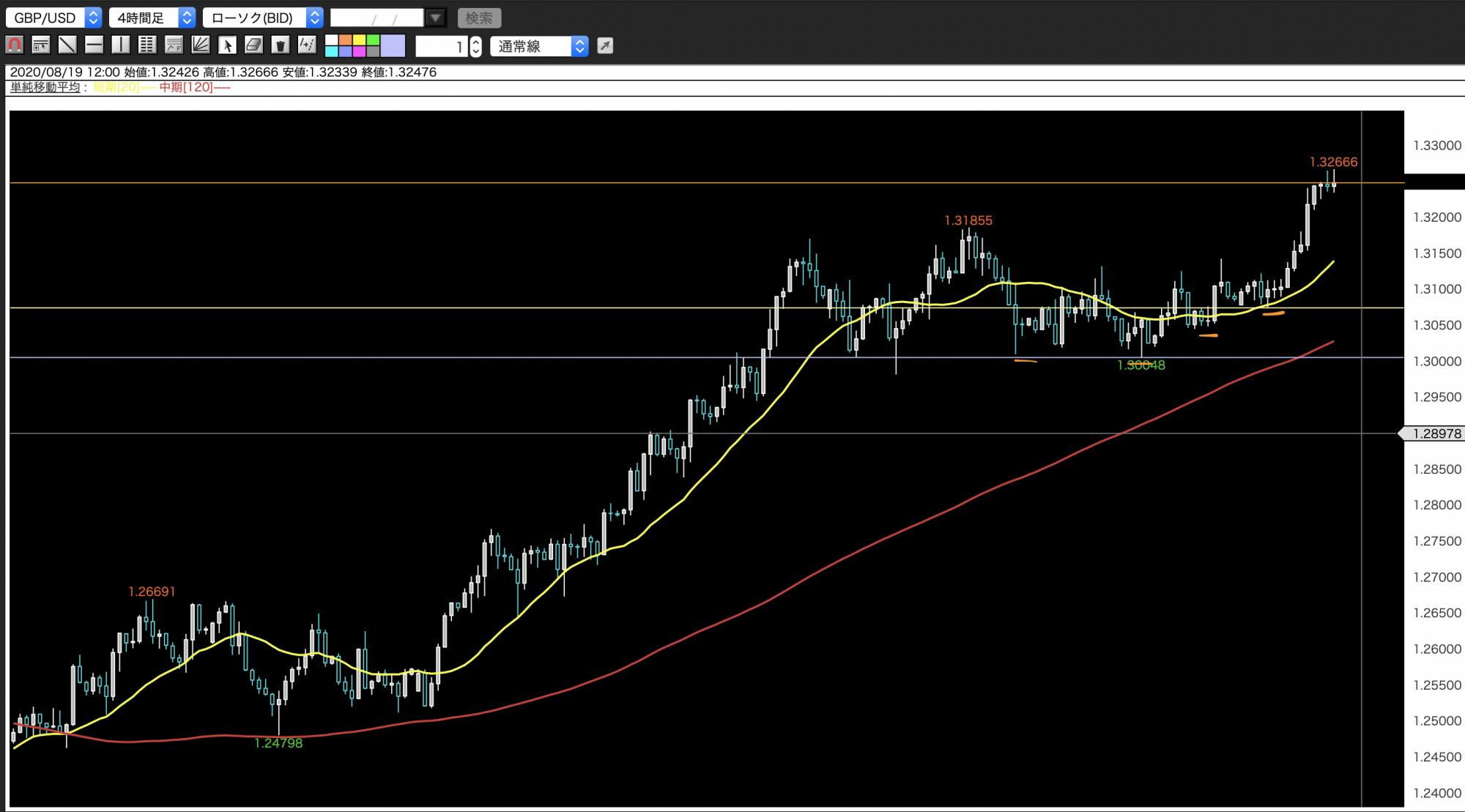Viewport: 1465px width, 812px height.
Task: Click the pop-out arrow icon
Action: (605, 45)
